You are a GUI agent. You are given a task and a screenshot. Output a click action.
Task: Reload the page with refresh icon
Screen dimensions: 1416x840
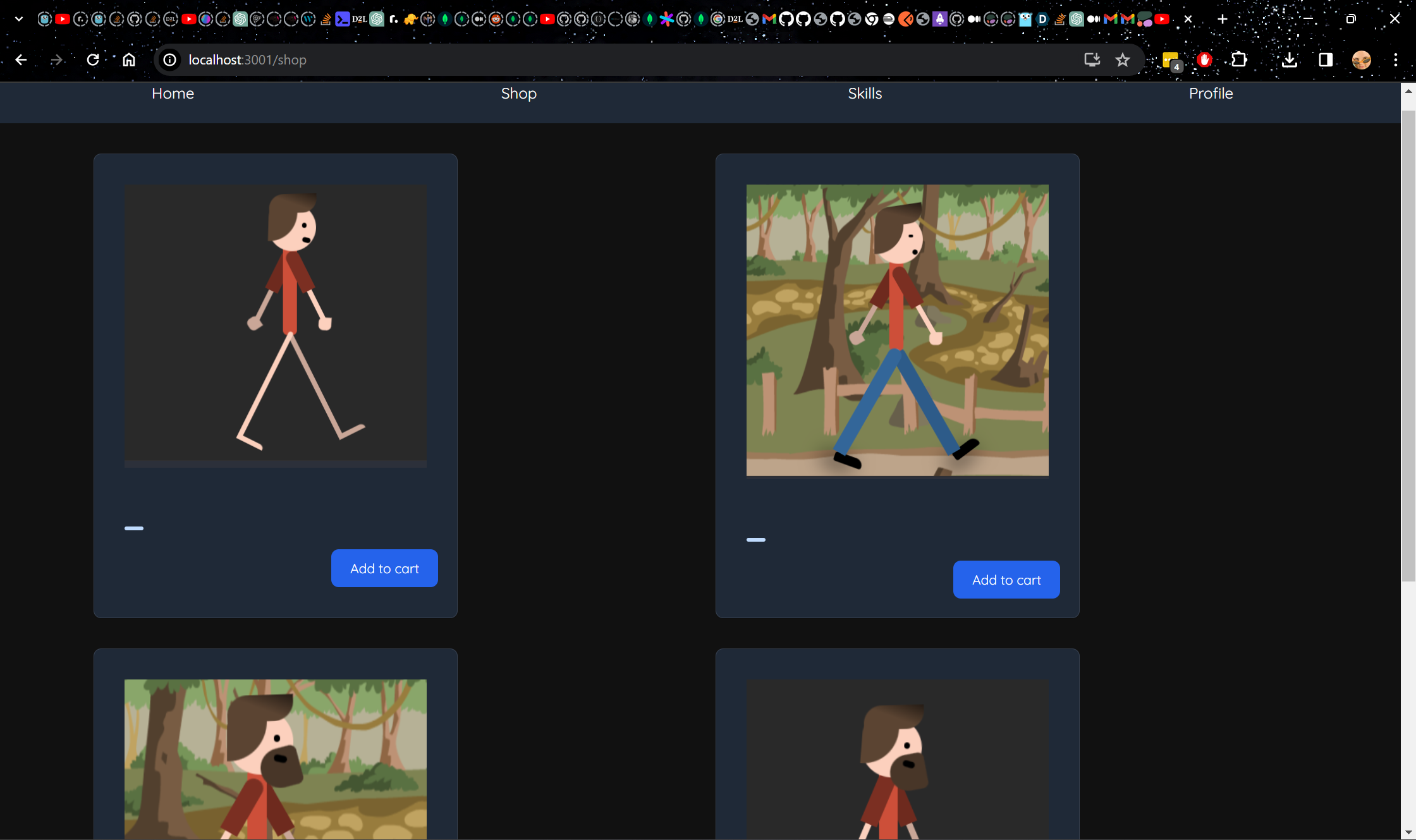coord(93,59)
